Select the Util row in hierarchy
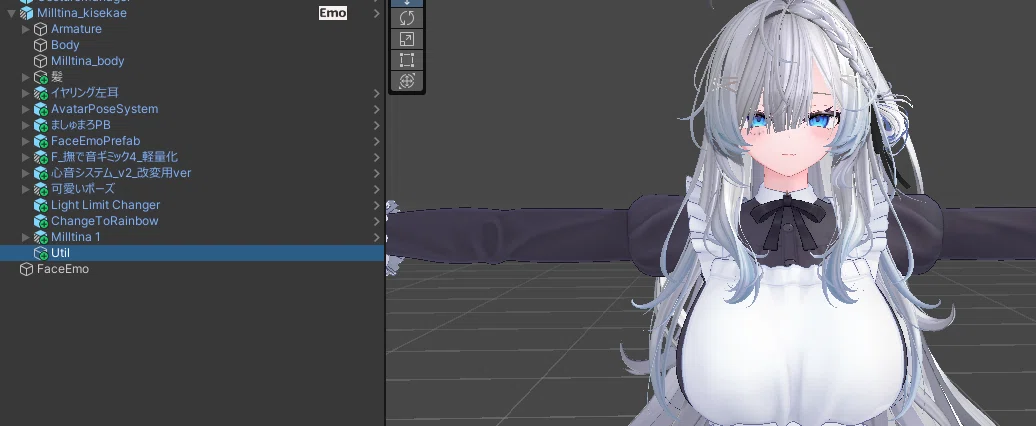The image size is (1036, 426). (x=192, y=253)
